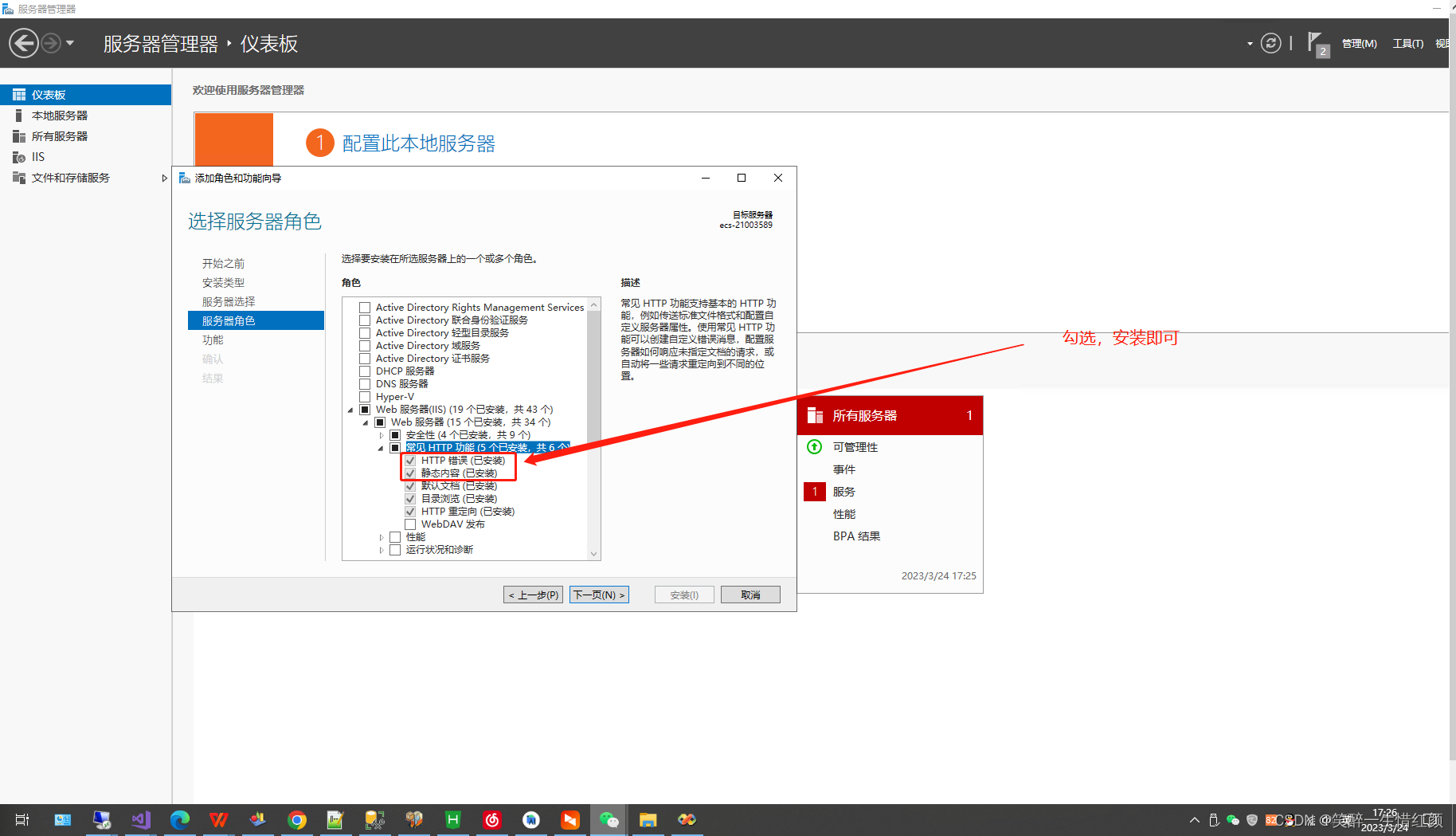Expand the 安全性 tree node
Screen dimensions: 1456x836
pos(381,436)
